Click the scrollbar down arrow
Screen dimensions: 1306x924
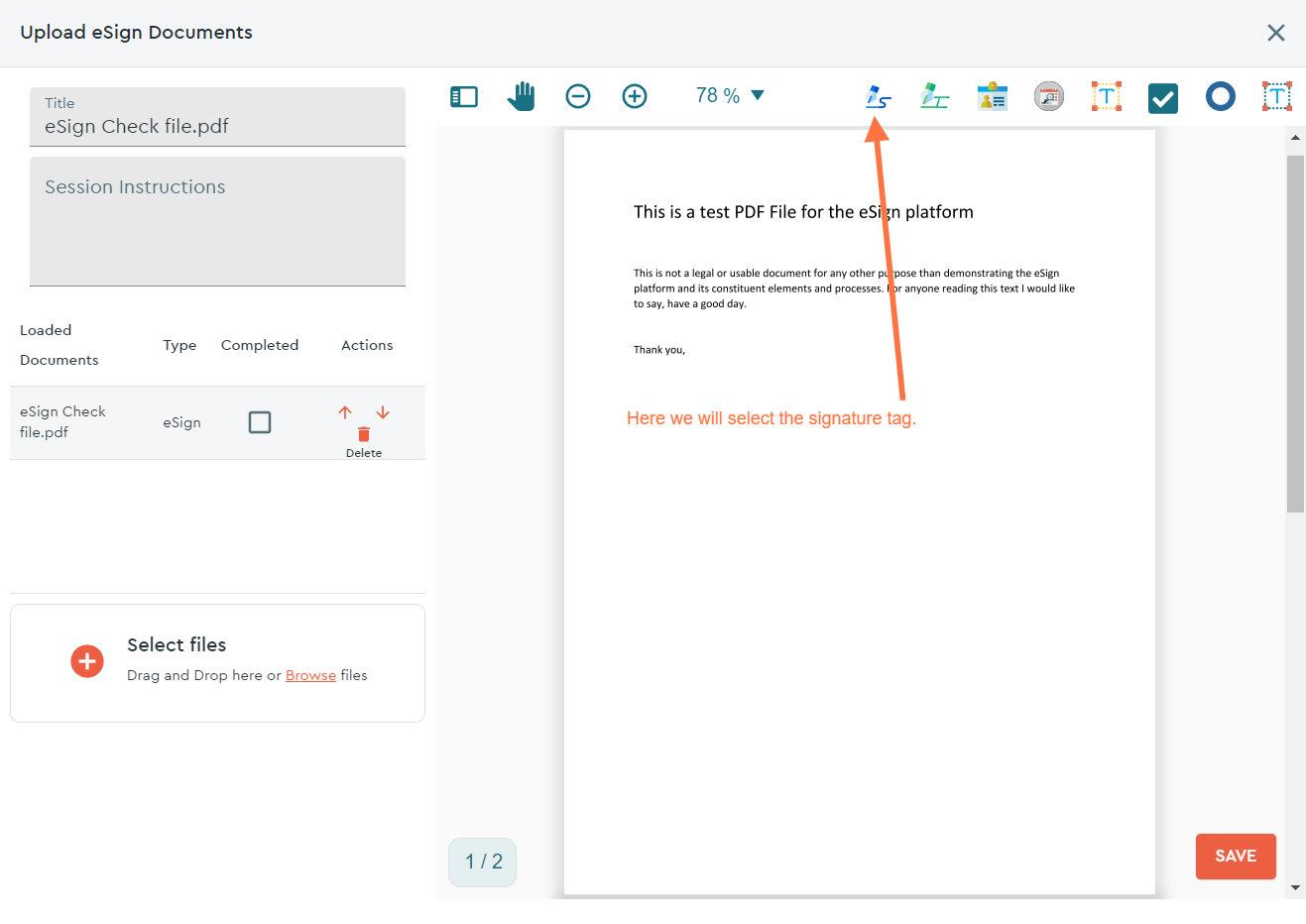(x=1295, y=888)
